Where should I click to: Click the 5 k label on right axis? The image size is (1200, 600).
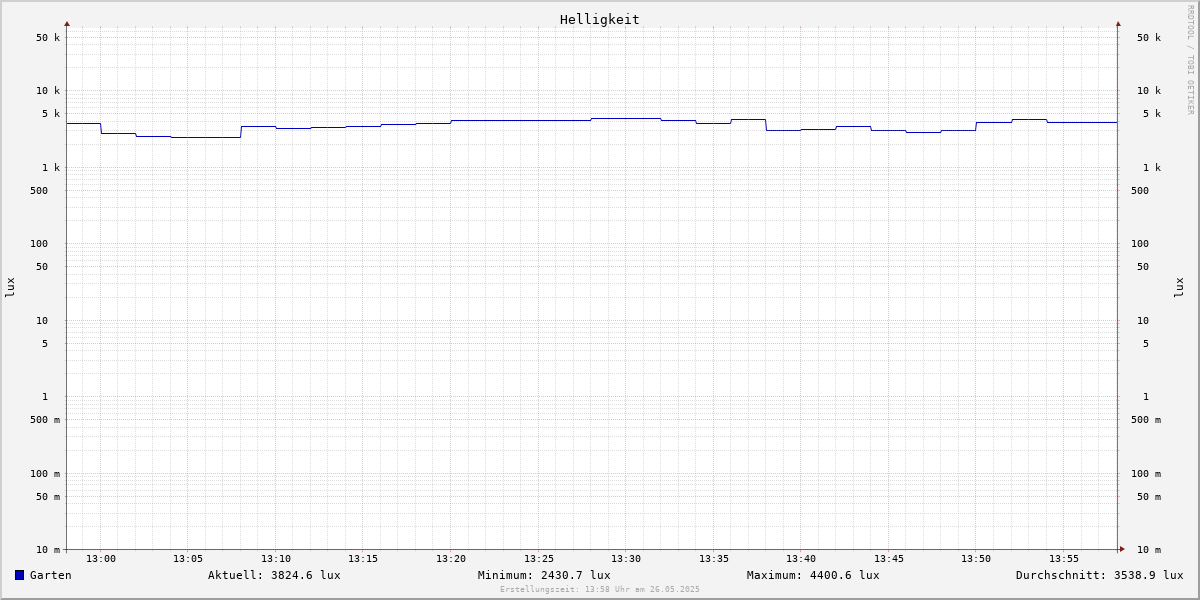[1152, 114]
